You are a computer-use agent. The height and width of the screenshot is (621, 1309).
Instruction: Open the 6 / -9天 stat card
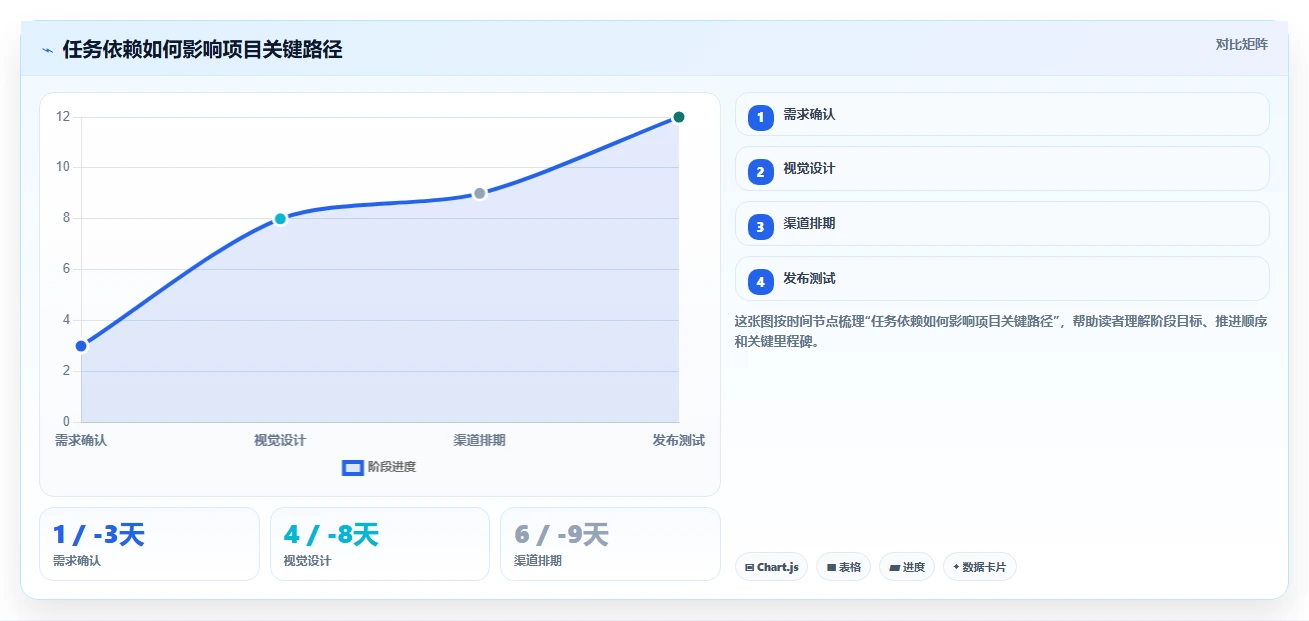[610, 544]
